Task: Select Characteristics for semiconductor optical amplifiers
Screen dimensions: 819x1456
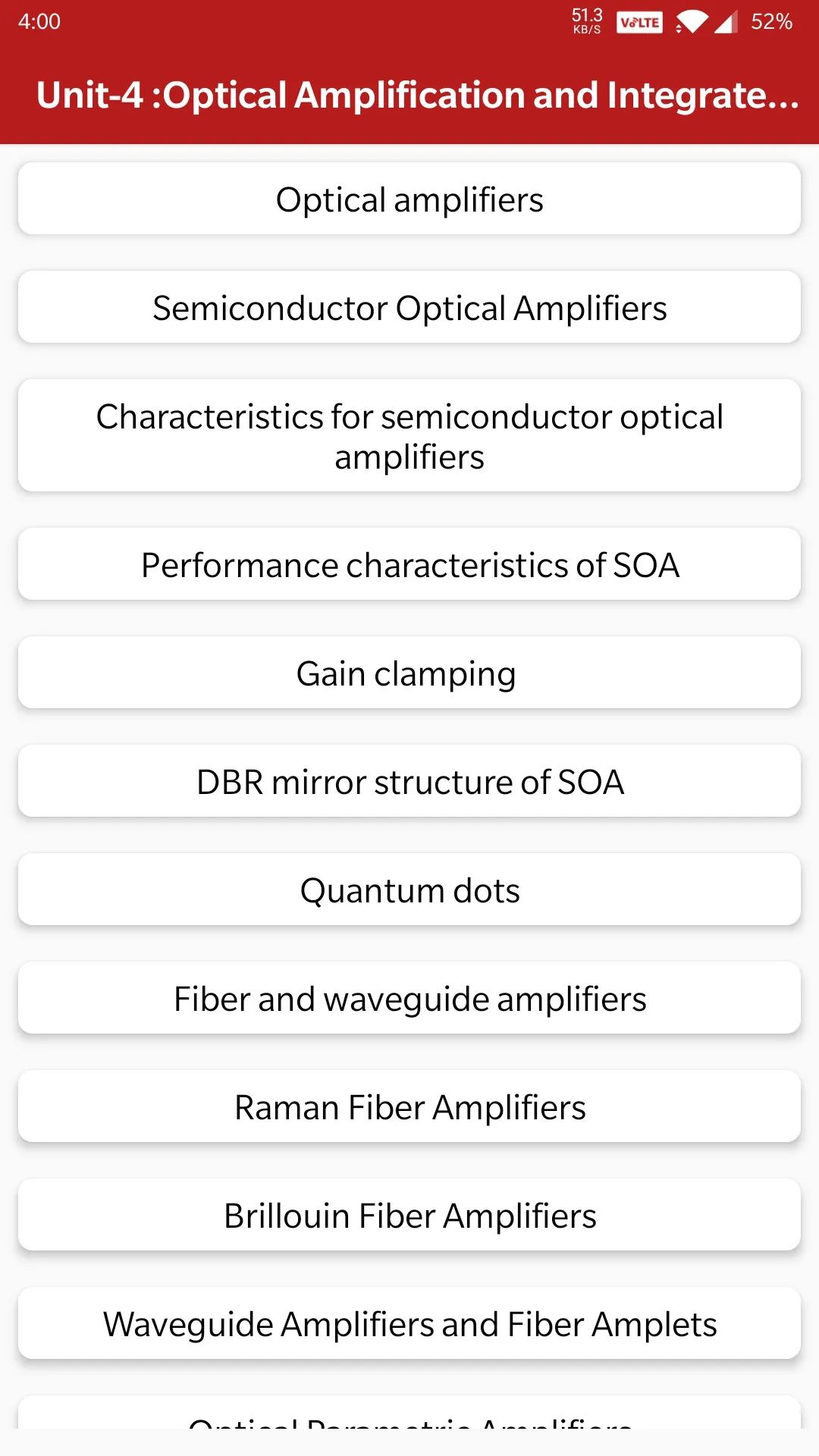Action: coord(409,436)
